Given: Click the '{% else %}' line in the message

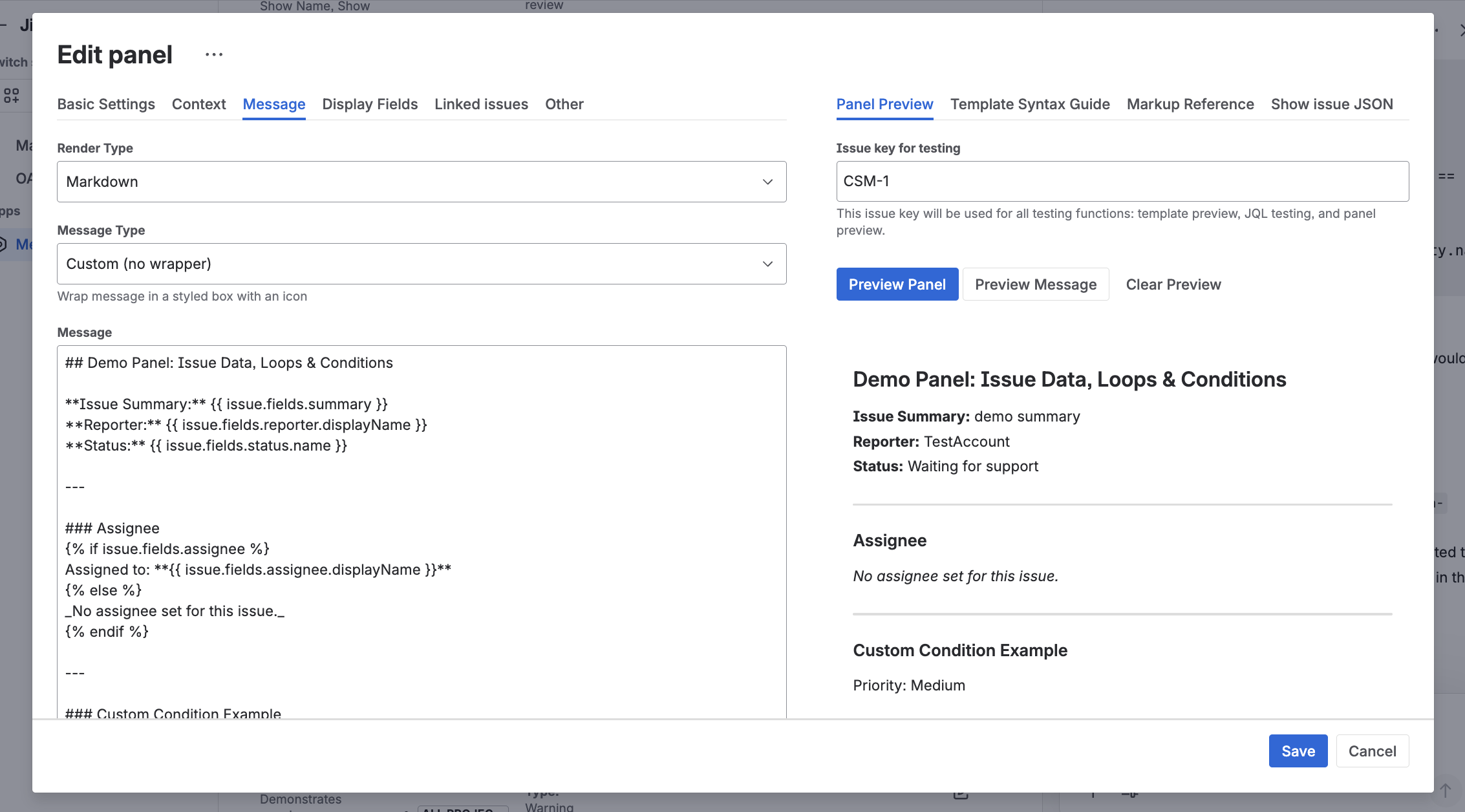Looking at the screenshot, I should coord(103,590).
